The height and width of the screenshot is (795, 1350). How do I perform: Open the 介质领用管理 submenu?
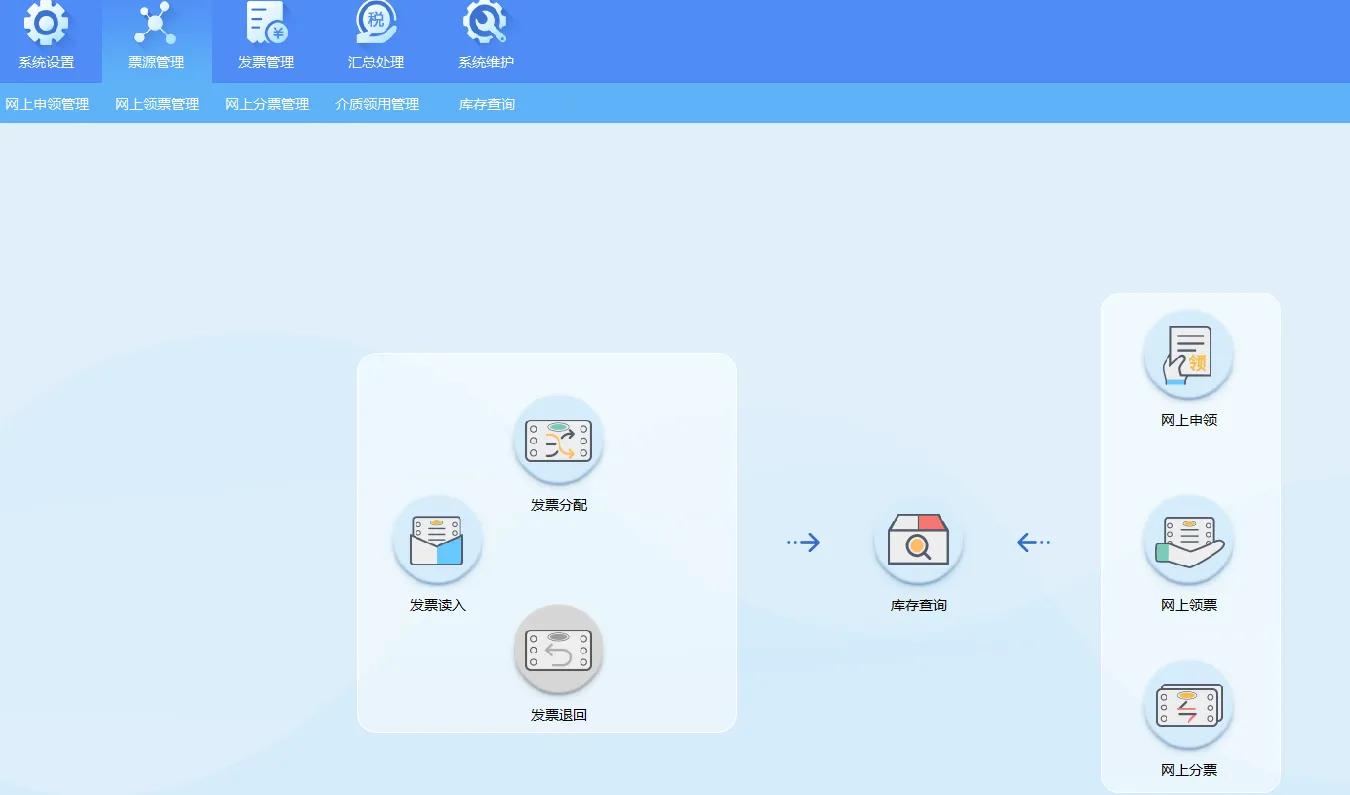(377, 104)
